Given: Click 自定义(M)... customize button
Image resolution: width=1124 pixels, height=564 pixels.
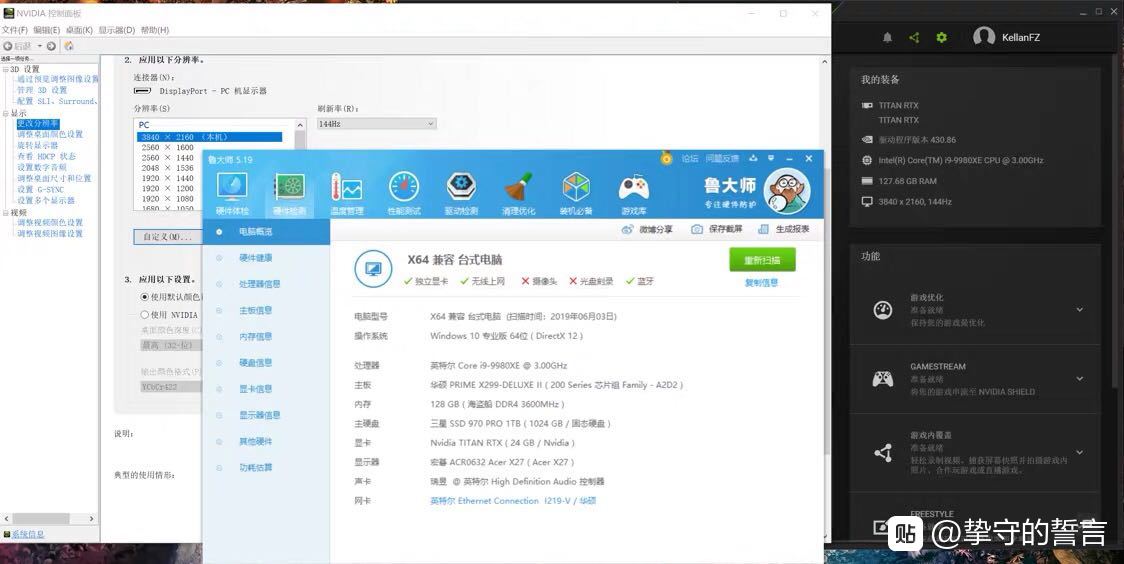Looking at the screenshot, I should tap(168, 236).
